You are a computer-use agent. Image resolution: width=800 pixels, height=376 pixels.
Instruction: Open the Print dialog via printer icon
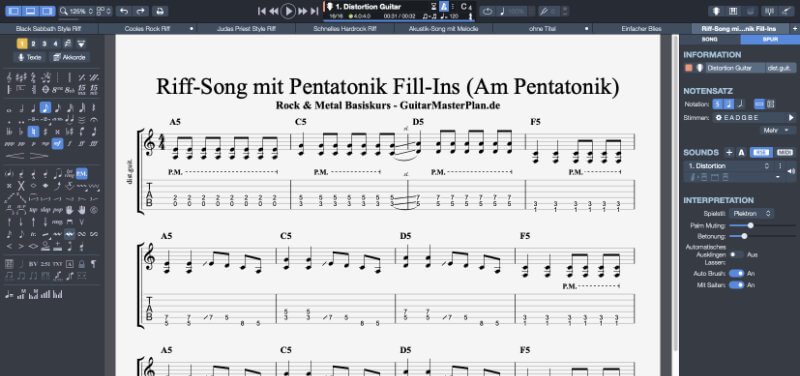160,11
